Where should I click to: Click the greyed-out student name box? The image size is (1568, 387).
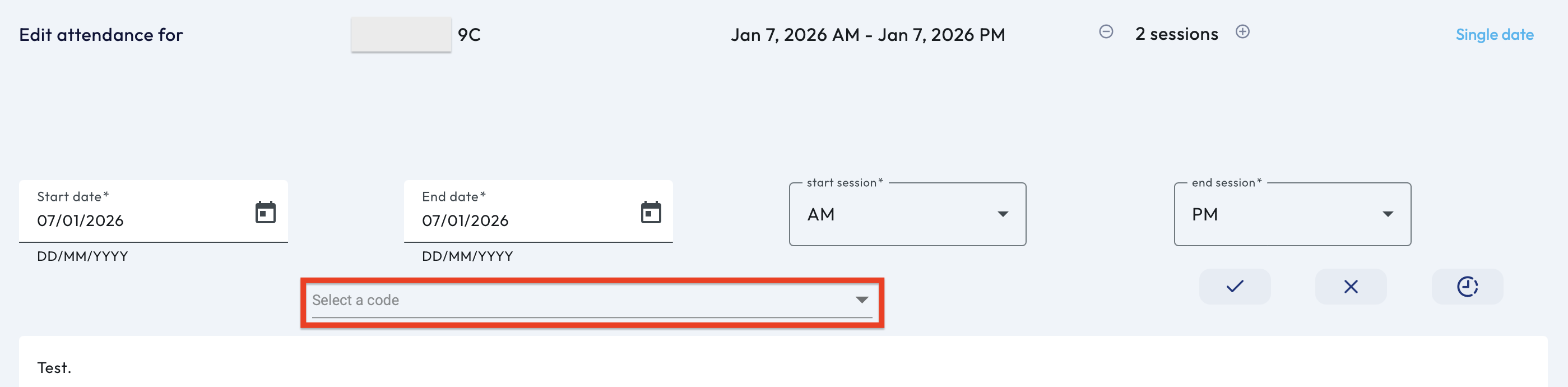[x=401, y=35]
